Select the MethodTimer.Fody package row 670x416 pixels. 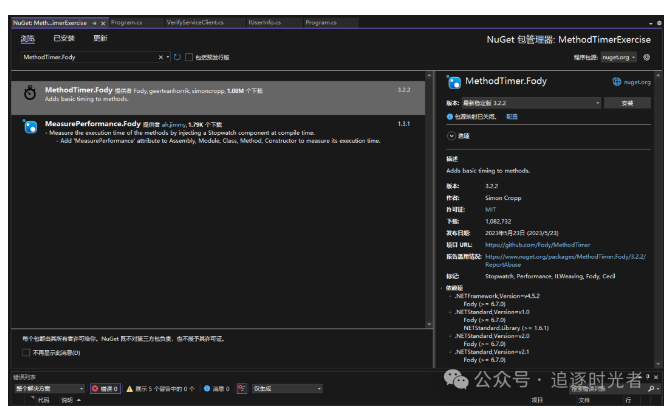pos(218,98)
